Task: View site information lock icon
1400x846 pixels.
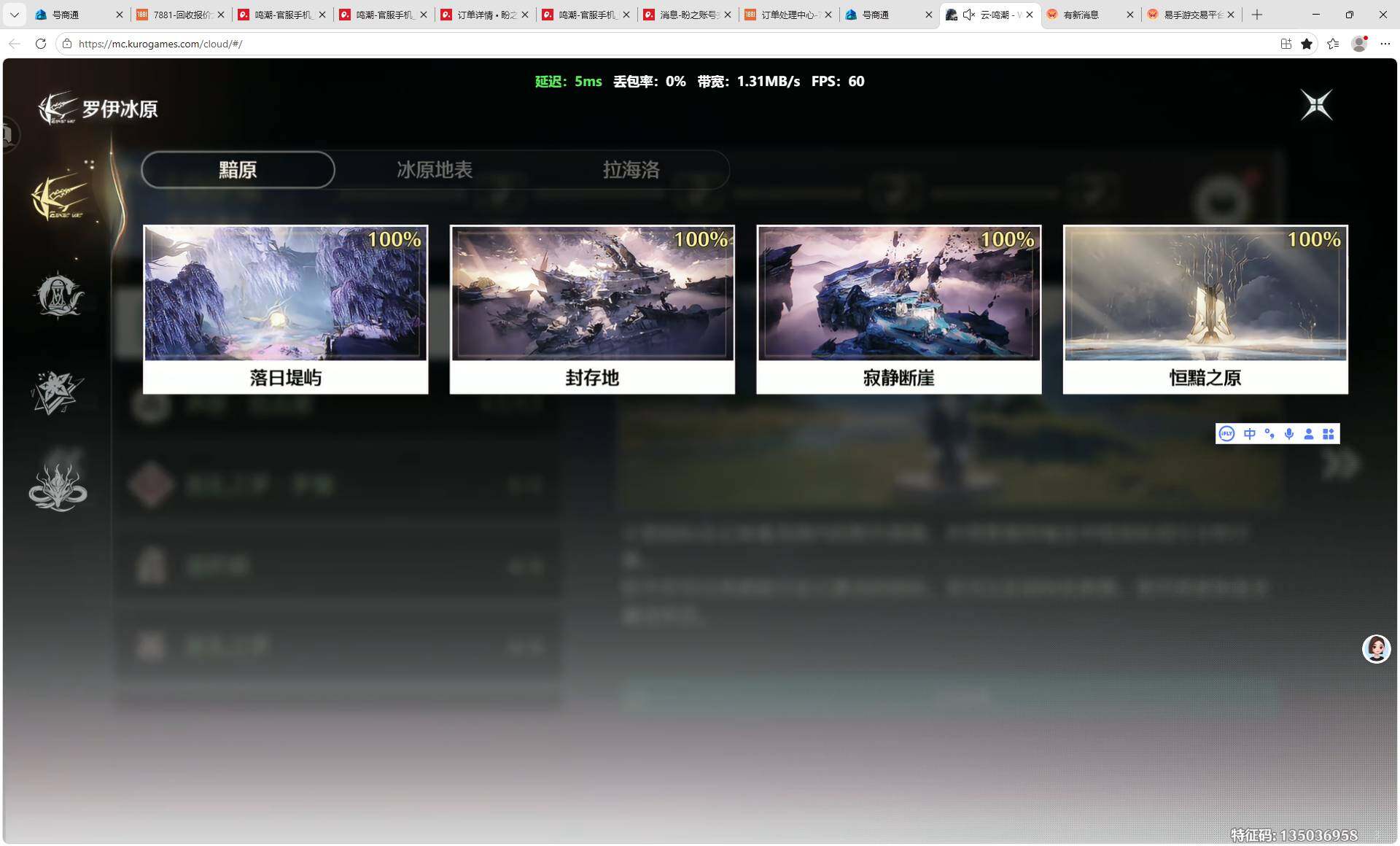Action: [67, 44]
